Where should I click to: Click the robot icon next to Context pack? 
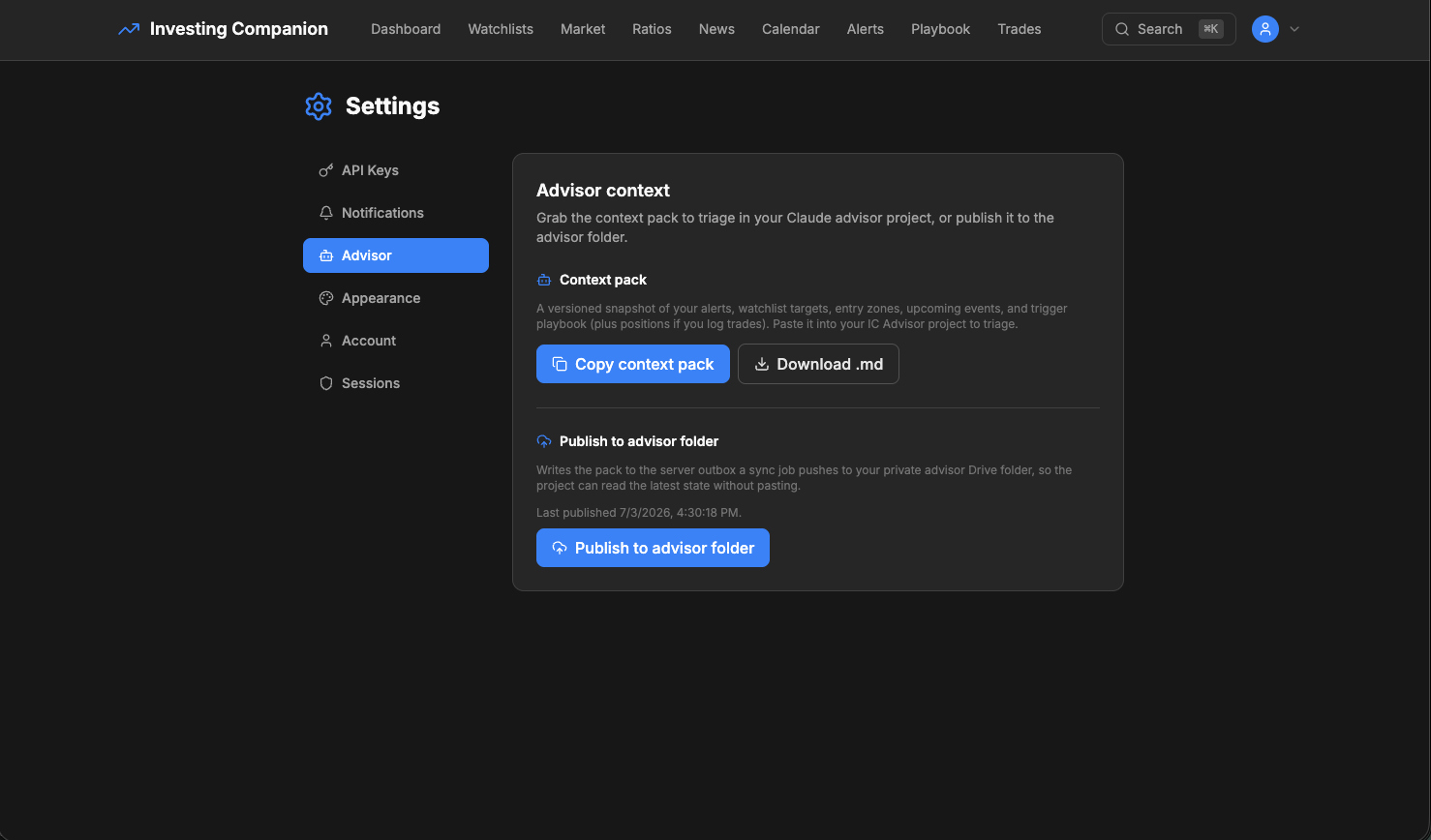pos(544,280)
